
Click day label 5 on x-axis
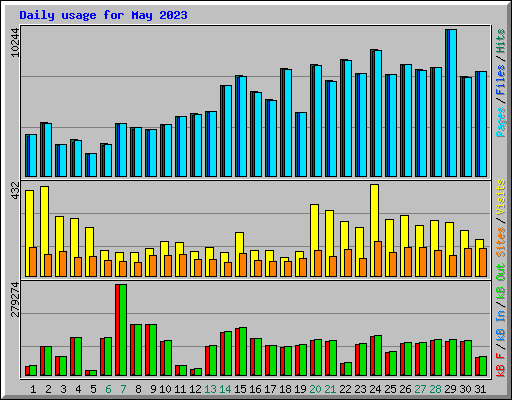93,389
